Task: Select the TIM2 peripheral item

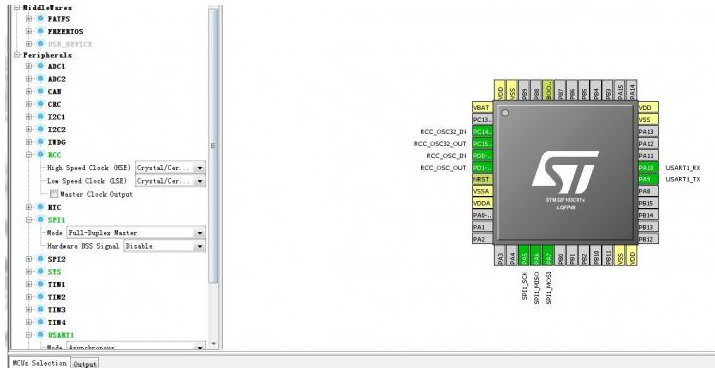Action: click(x=57, y=297)
